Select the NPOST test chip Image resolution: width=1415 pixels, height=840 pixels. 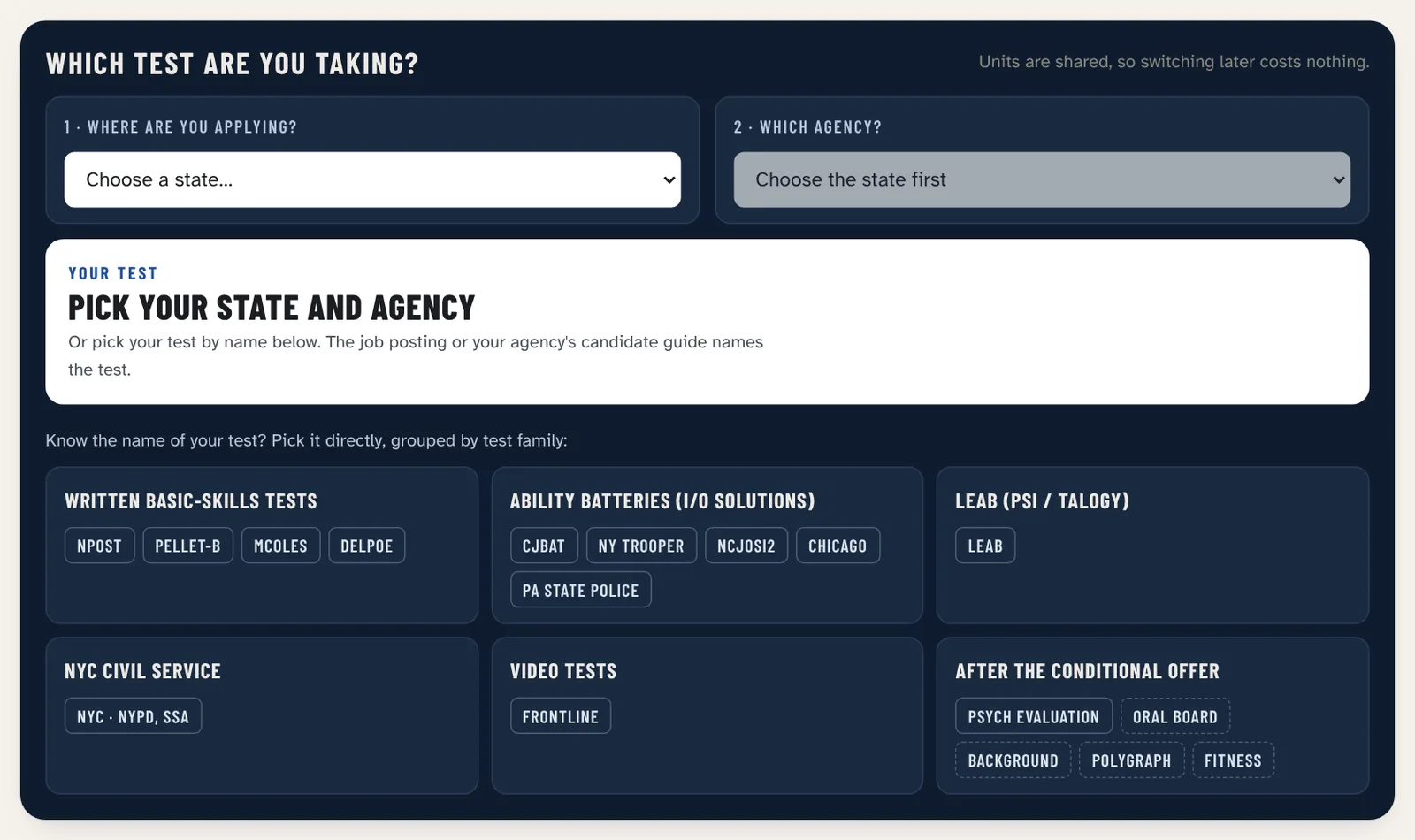[x=99, y=546]
